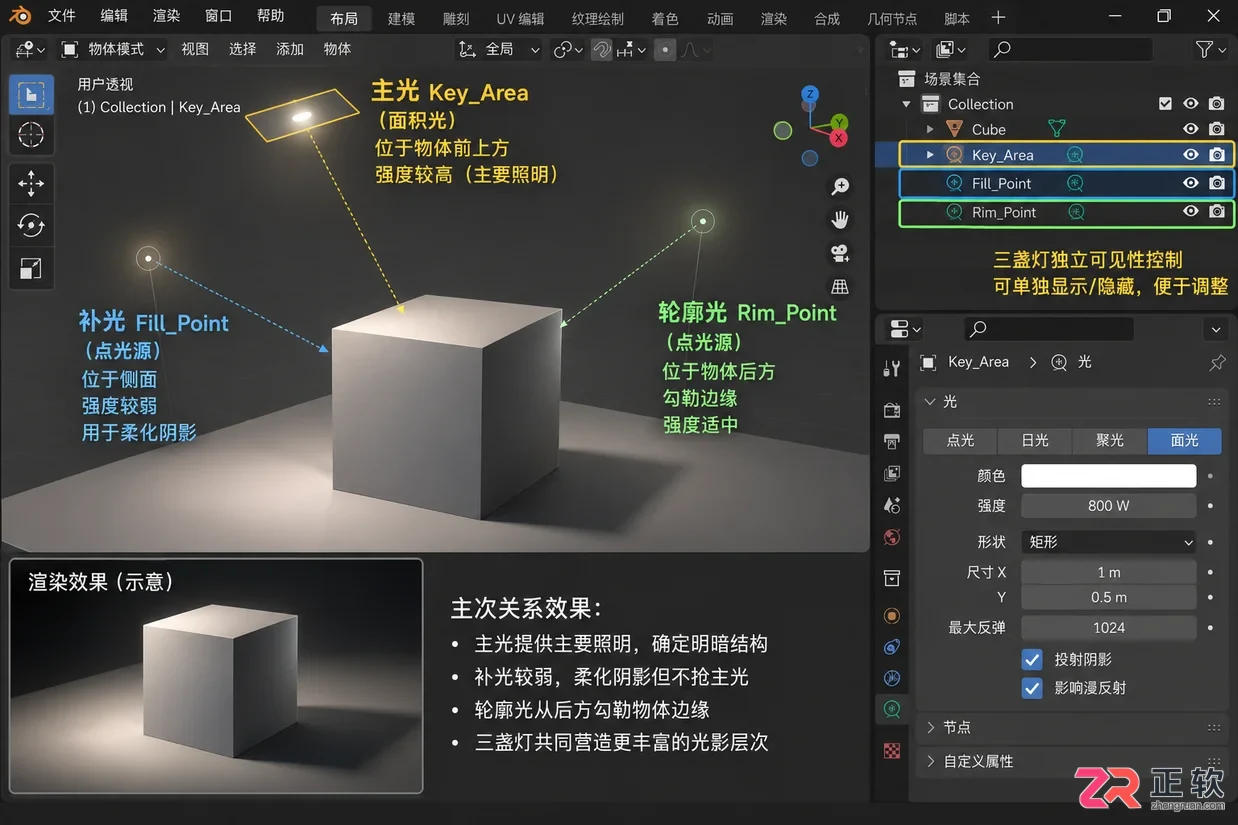Viewport: 1238px width, 825px height.
Task: Open the pivot point dropdown
Action: [x=568, y=49]
